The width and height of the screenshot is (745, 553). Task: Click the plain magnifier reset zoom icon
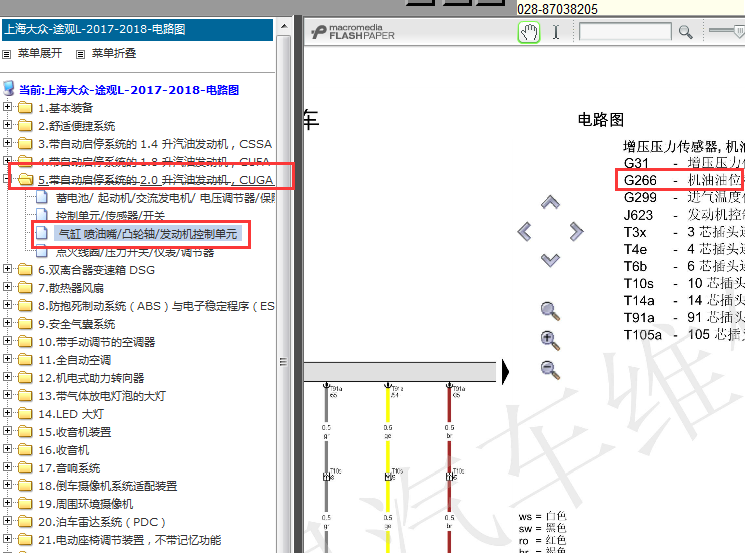[x=550, y=311]
